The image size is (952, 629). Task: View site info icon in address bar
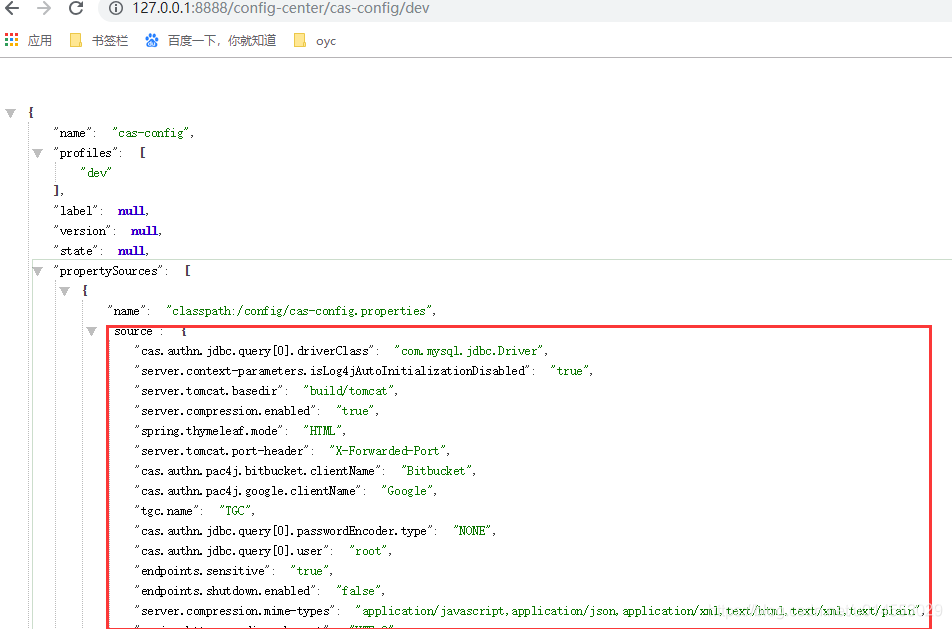115,8
